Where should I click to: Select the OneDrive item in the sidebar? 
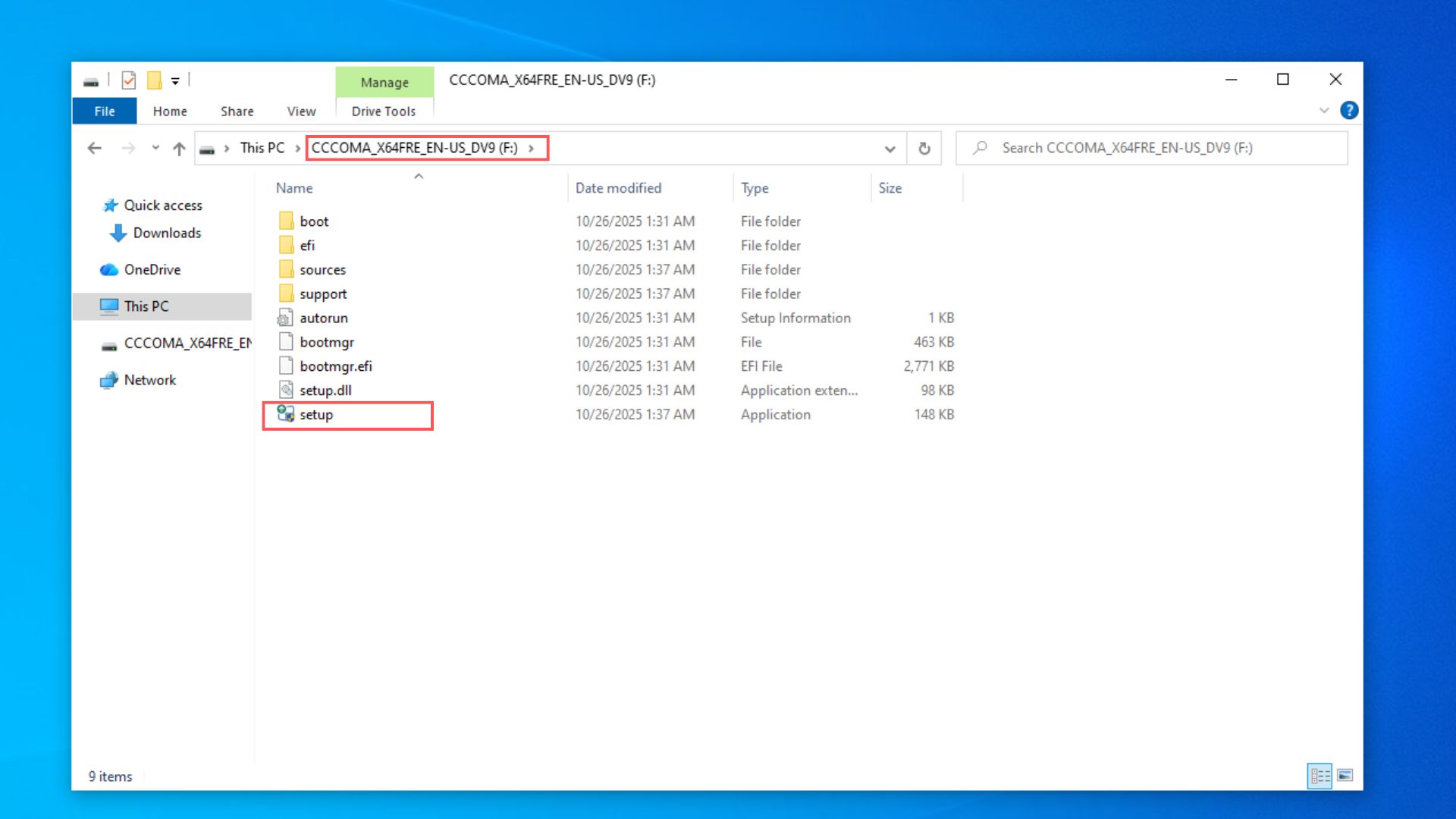pyautogui.click(x=152, y=269)
